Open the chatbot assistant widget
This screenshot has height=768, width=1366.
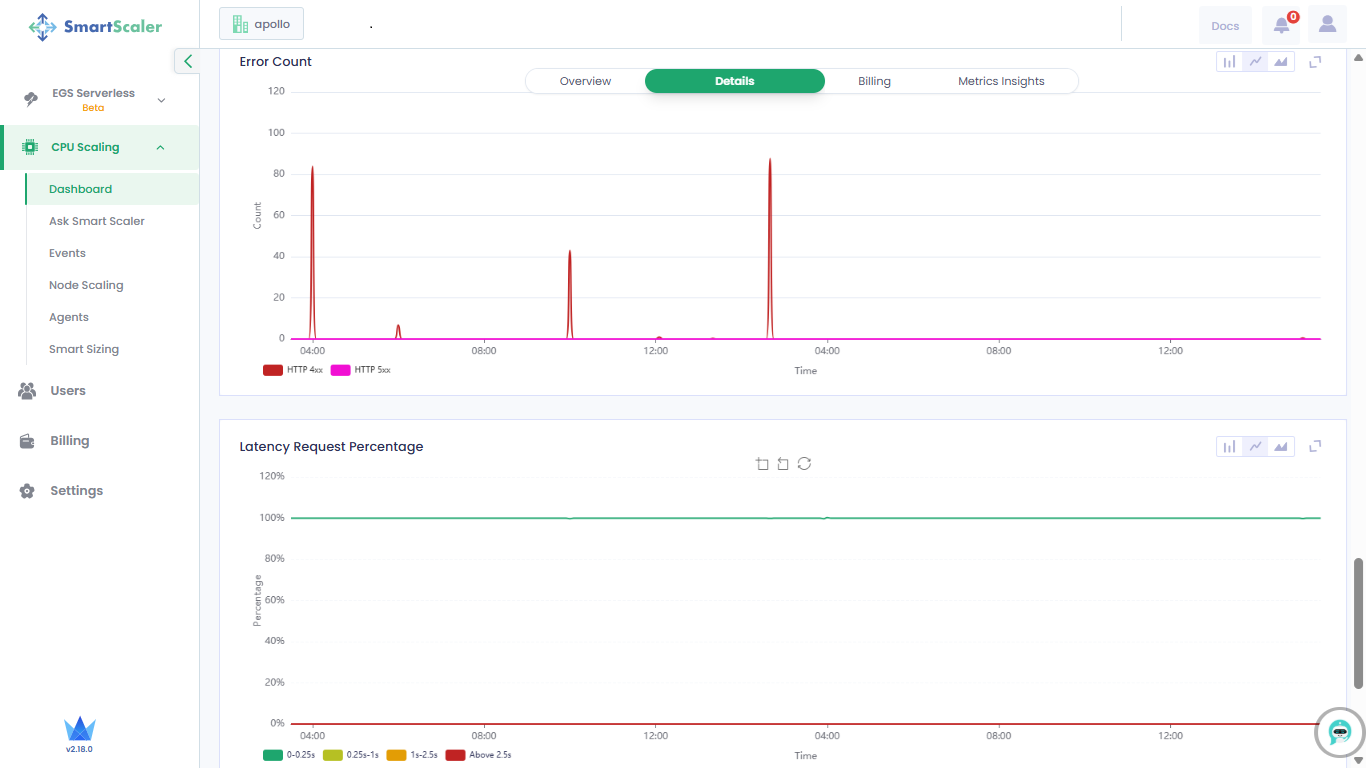tap(1340, 732)
